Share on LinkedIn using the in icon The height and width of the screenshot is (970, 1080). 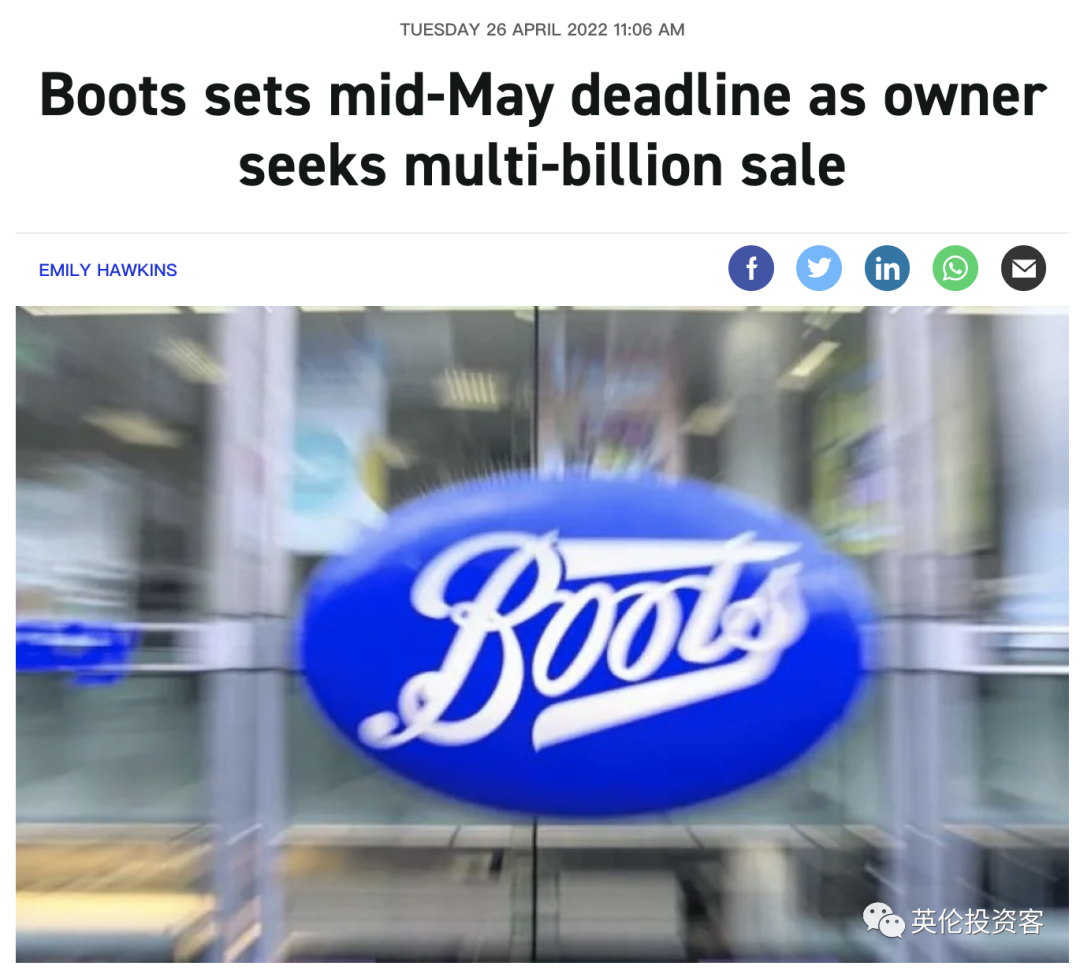click(887, 268)
